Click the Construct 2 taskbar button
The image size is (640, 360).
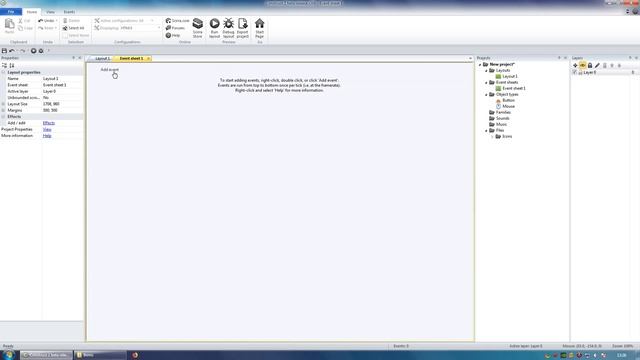point(46,355)
